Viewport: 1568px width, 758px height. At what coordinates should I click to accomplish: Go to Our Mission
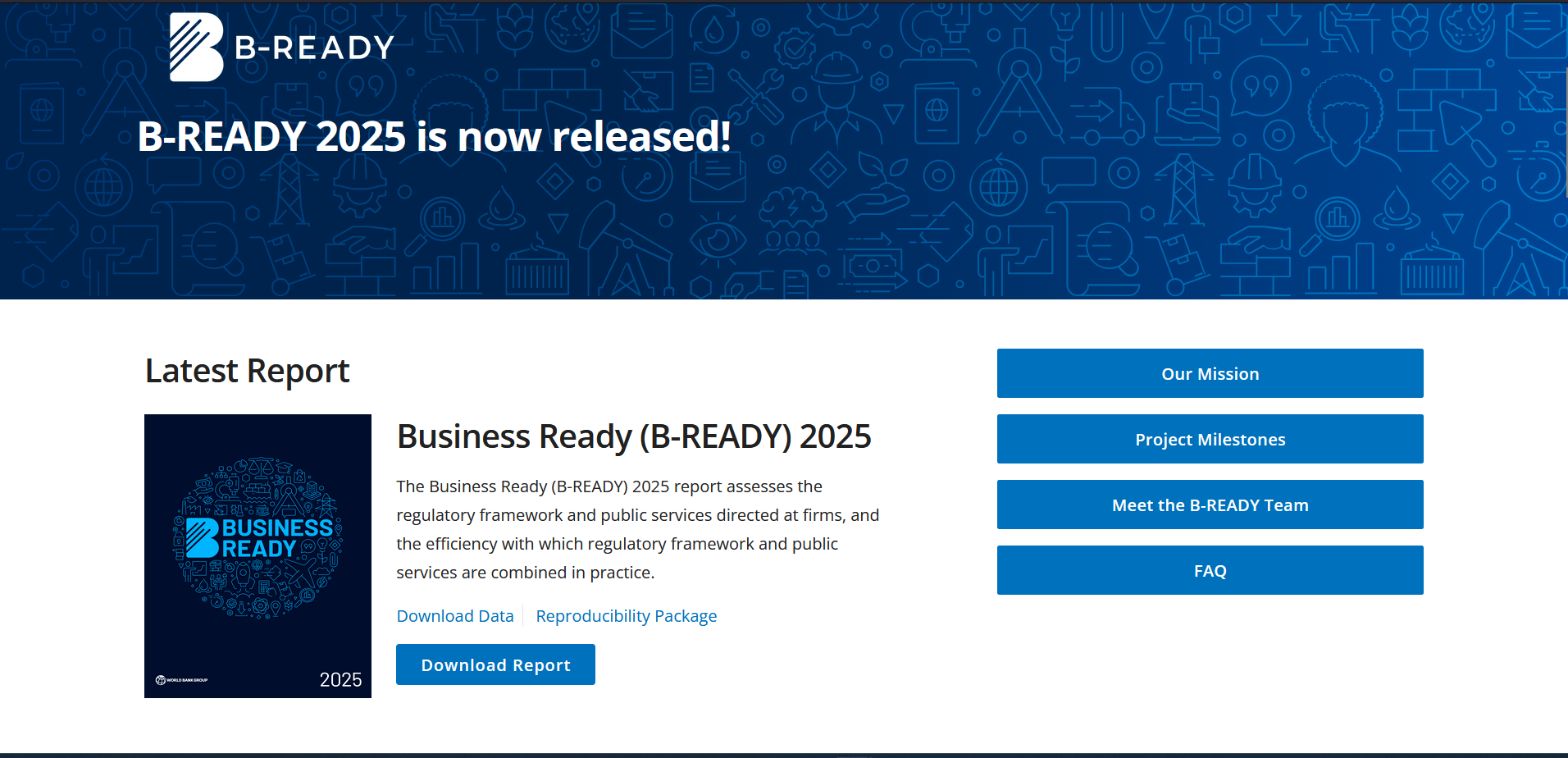(x=1210, y=374)
